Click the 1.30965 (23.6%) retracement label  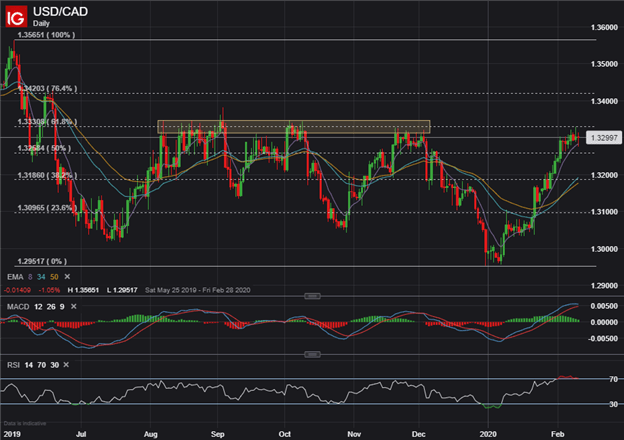click(x=46, y=207)
